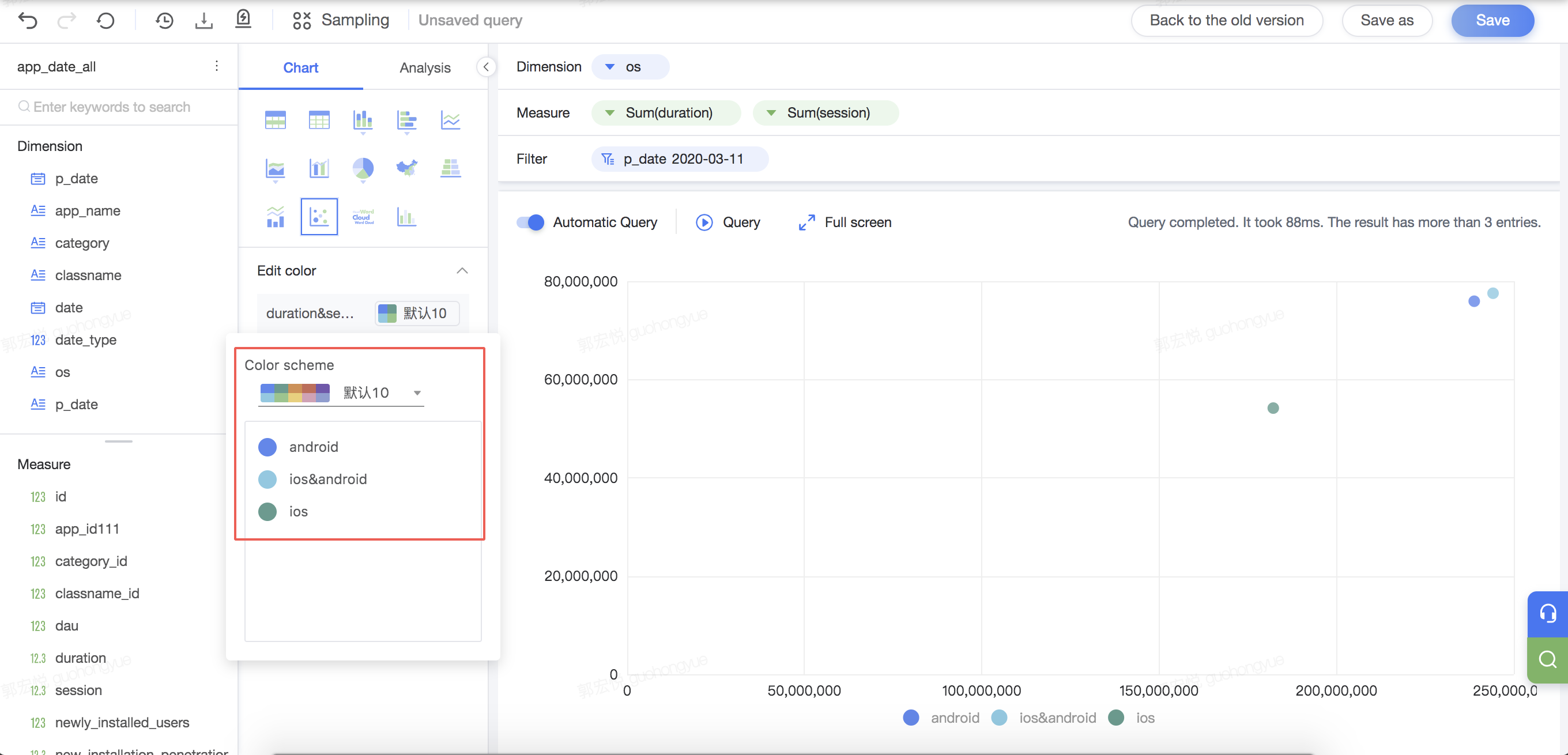Open query history clock icon
This screenshot has width=1568, height=755.
[164, 21]
